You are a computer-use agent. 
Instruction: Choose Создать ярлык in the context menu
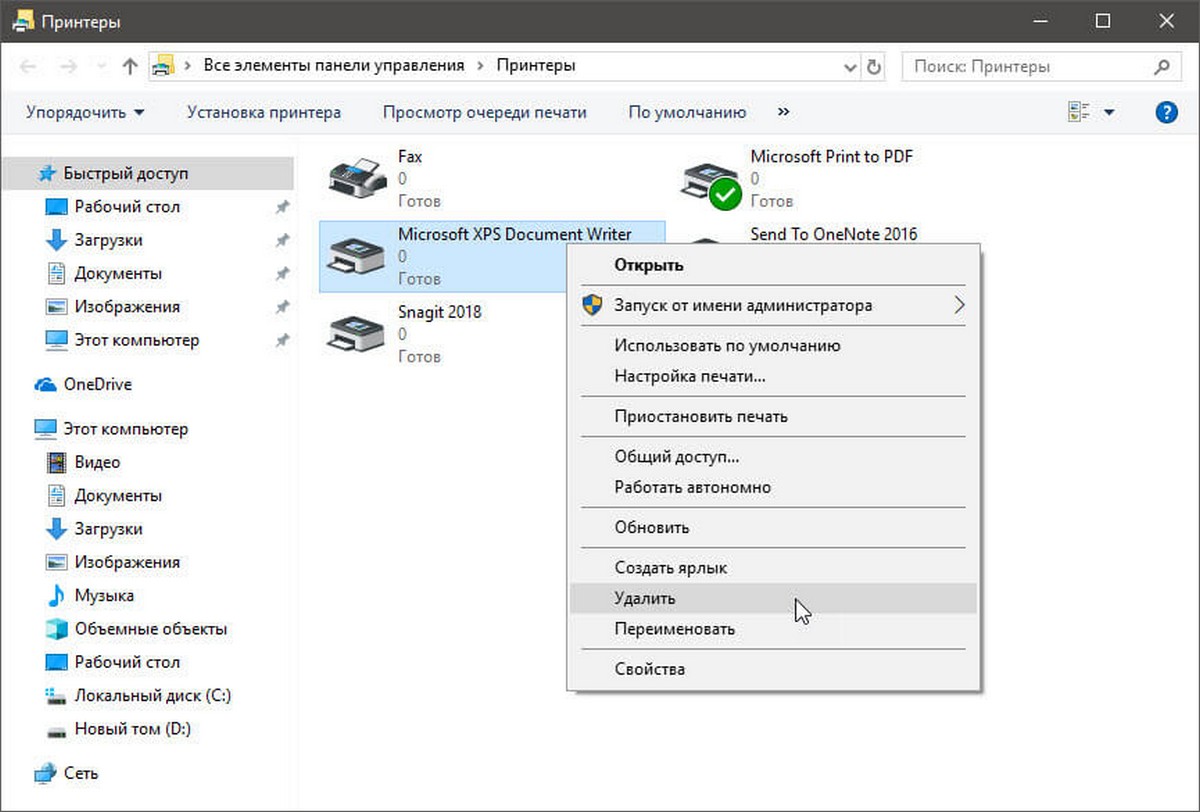coord(774,568)
